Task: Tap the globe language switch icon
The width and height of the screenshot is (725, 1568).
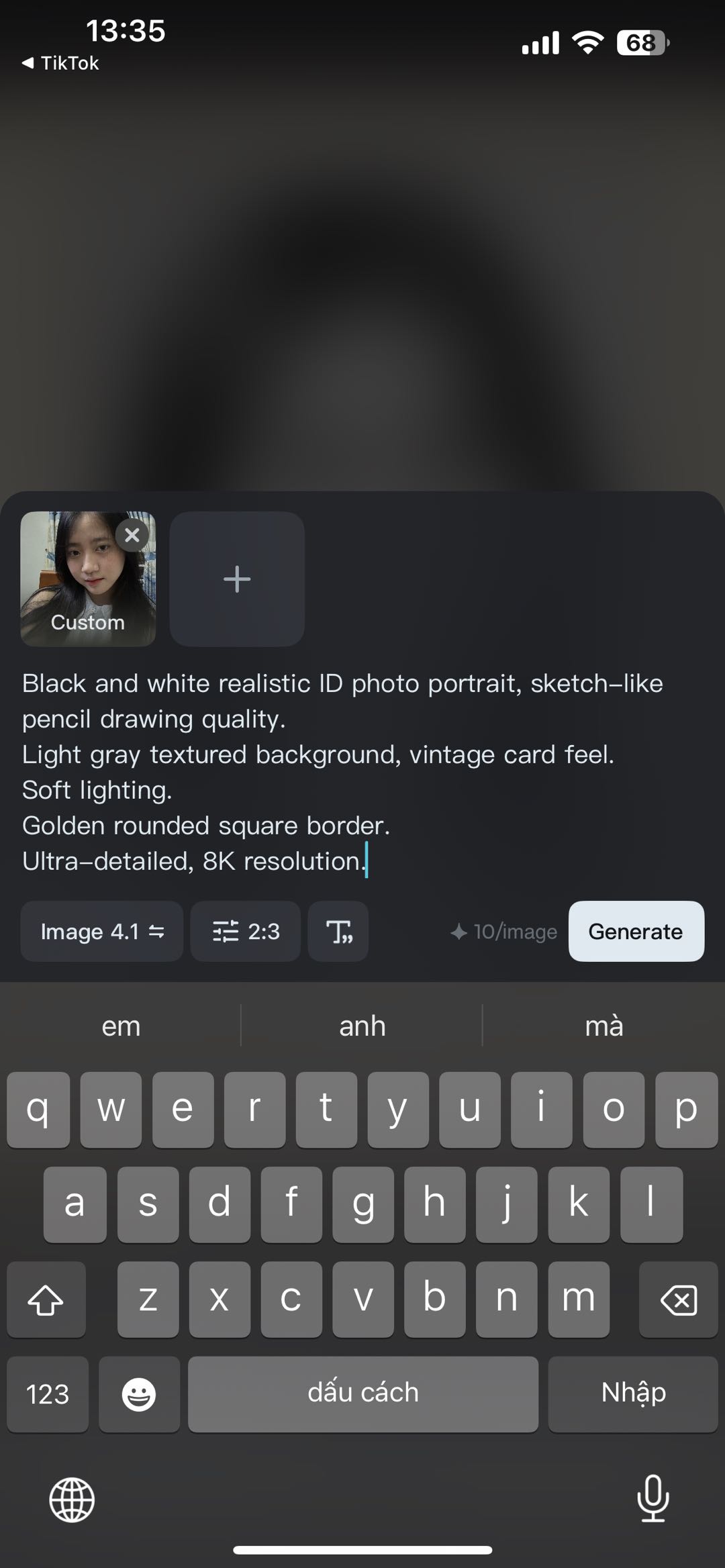Action: (x=72, y=1500)
